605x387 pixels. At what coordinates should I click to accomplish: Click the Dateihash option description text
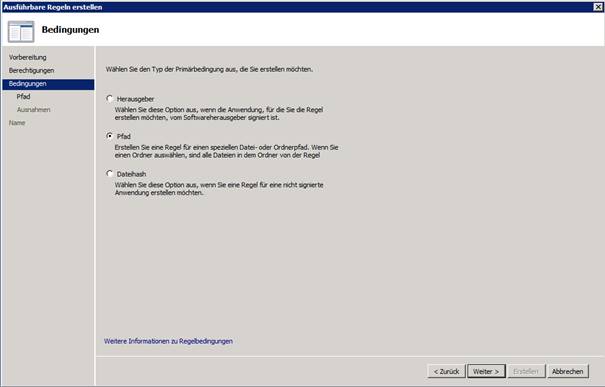[x=219, y=189]
